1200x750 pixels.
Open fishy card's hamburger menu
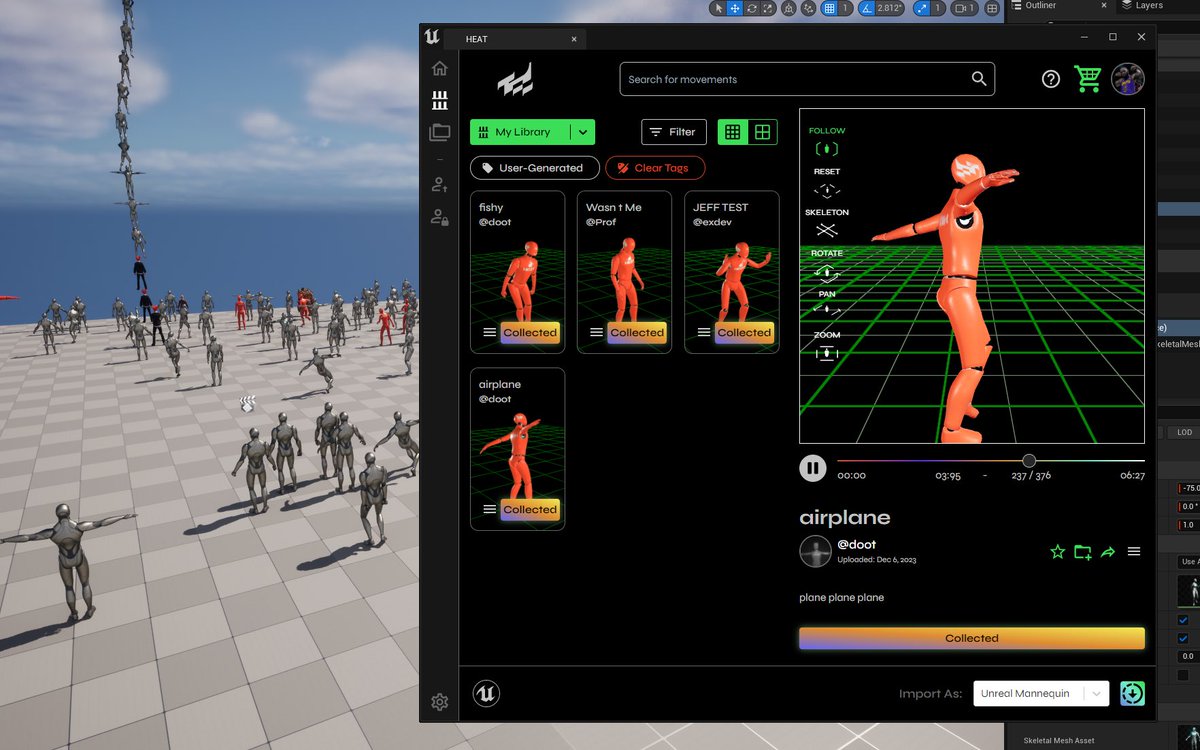pos(490,333)
